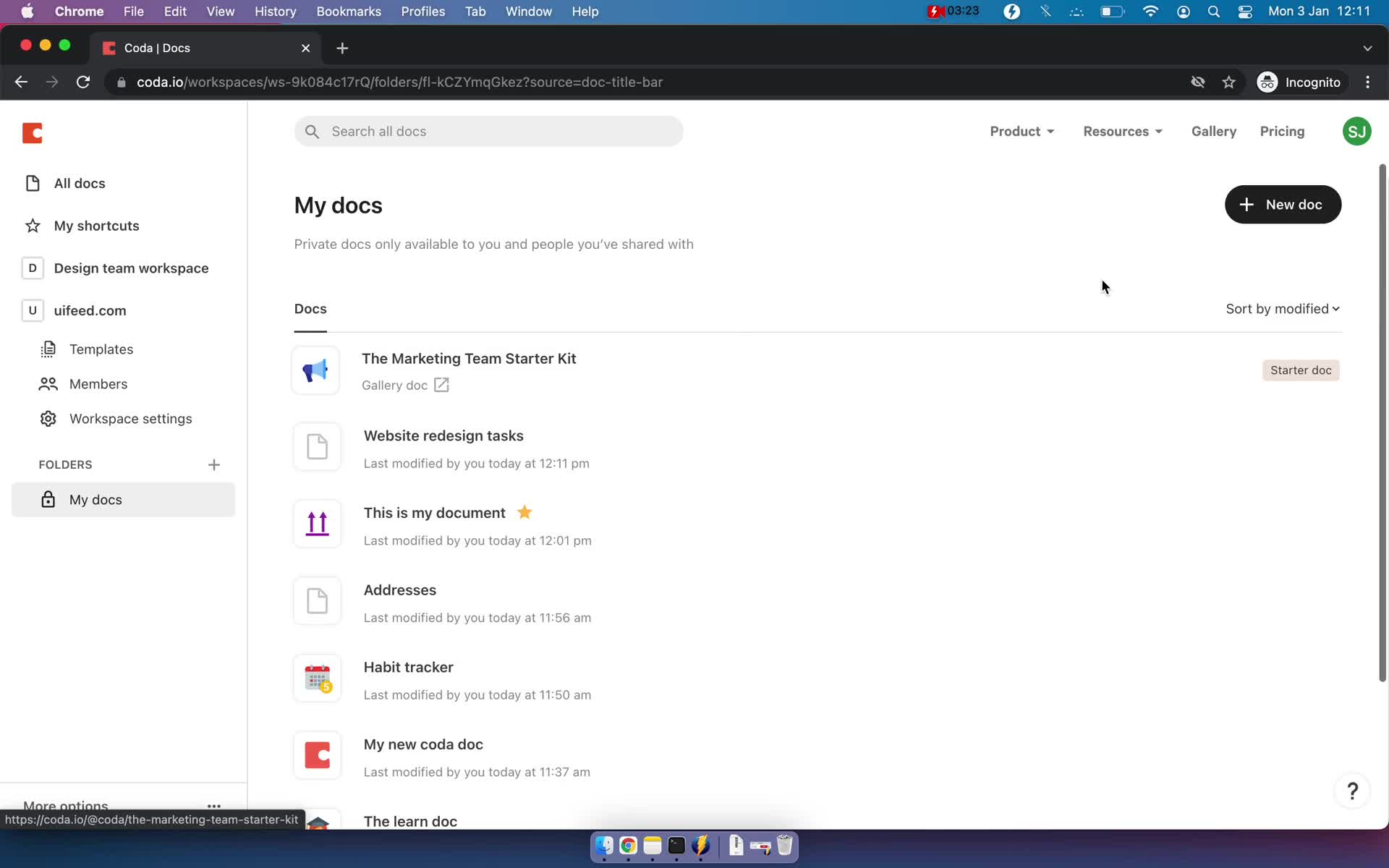The height and width of the screenshot is (868, 1389).
Task: Open My shortcuts in sidebar
Action: (x=97, y=225)
